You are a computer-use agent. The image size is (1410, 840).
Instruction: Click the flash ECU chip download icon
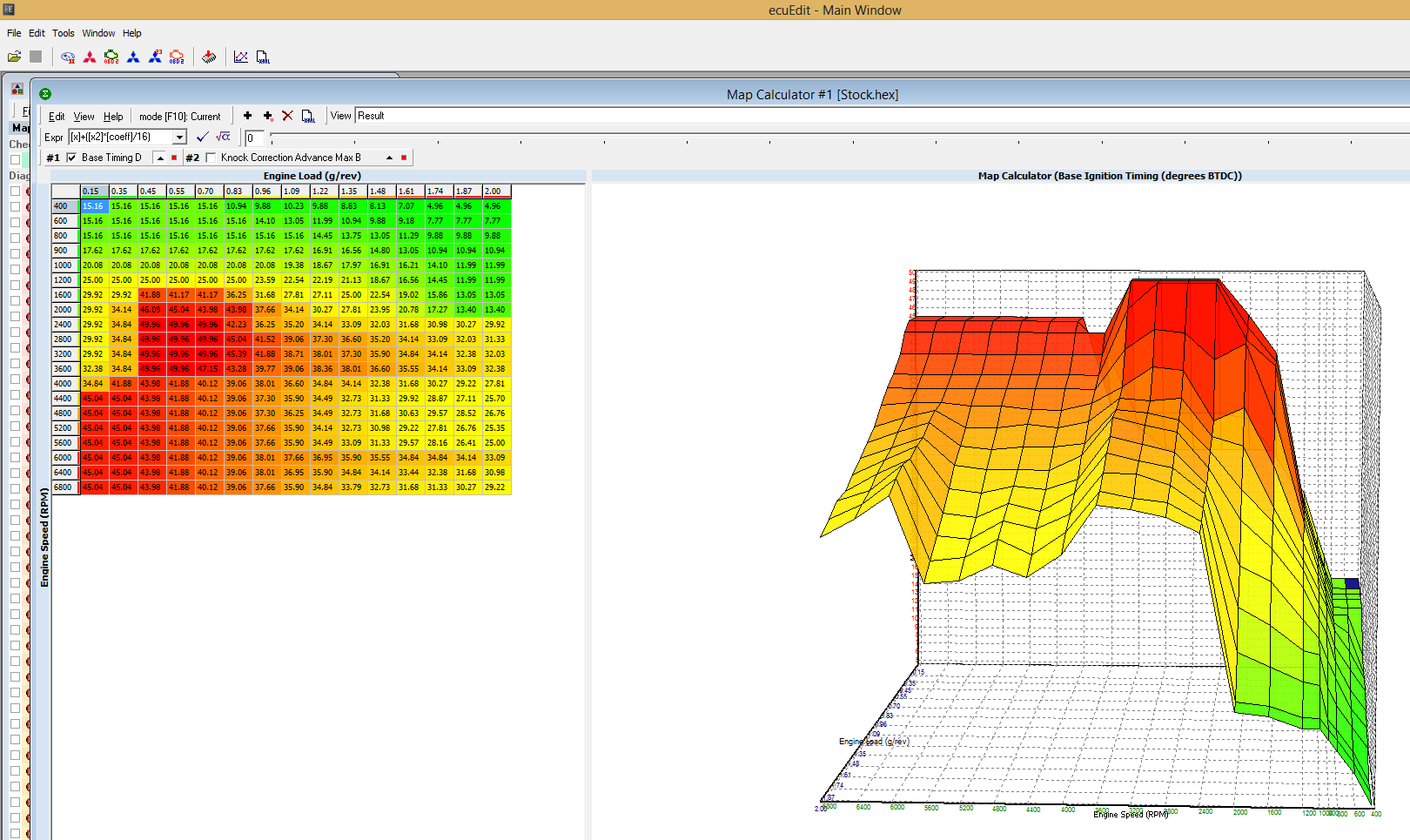[209, 57]
